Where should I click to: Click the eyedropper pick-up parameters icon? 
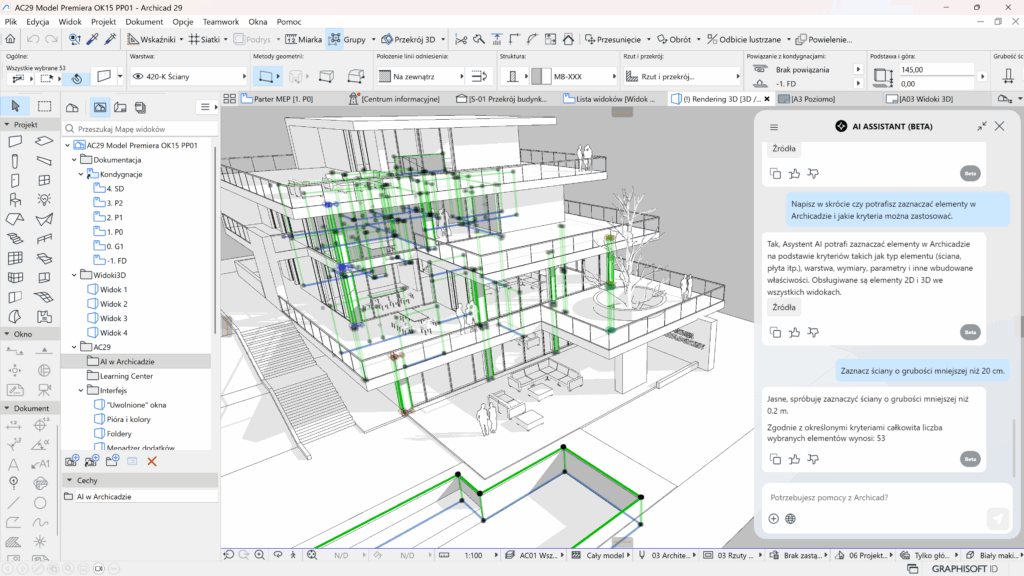click(x=92, y=39)
